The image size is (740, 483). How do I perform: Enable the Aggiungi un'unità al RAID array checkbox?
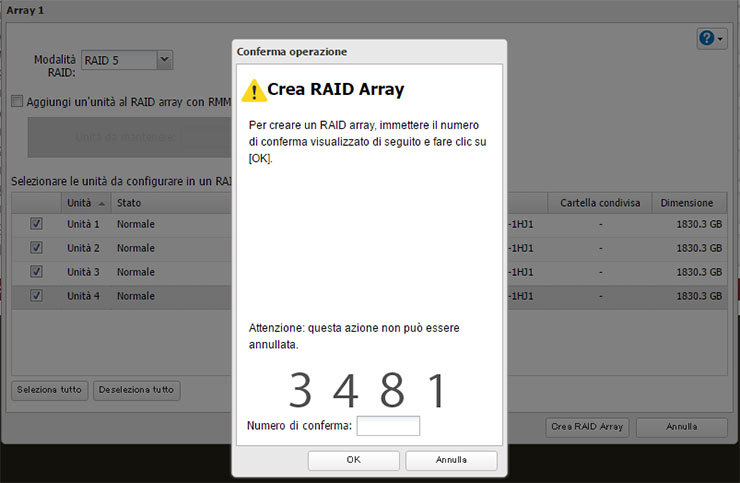tap(17, 101)
